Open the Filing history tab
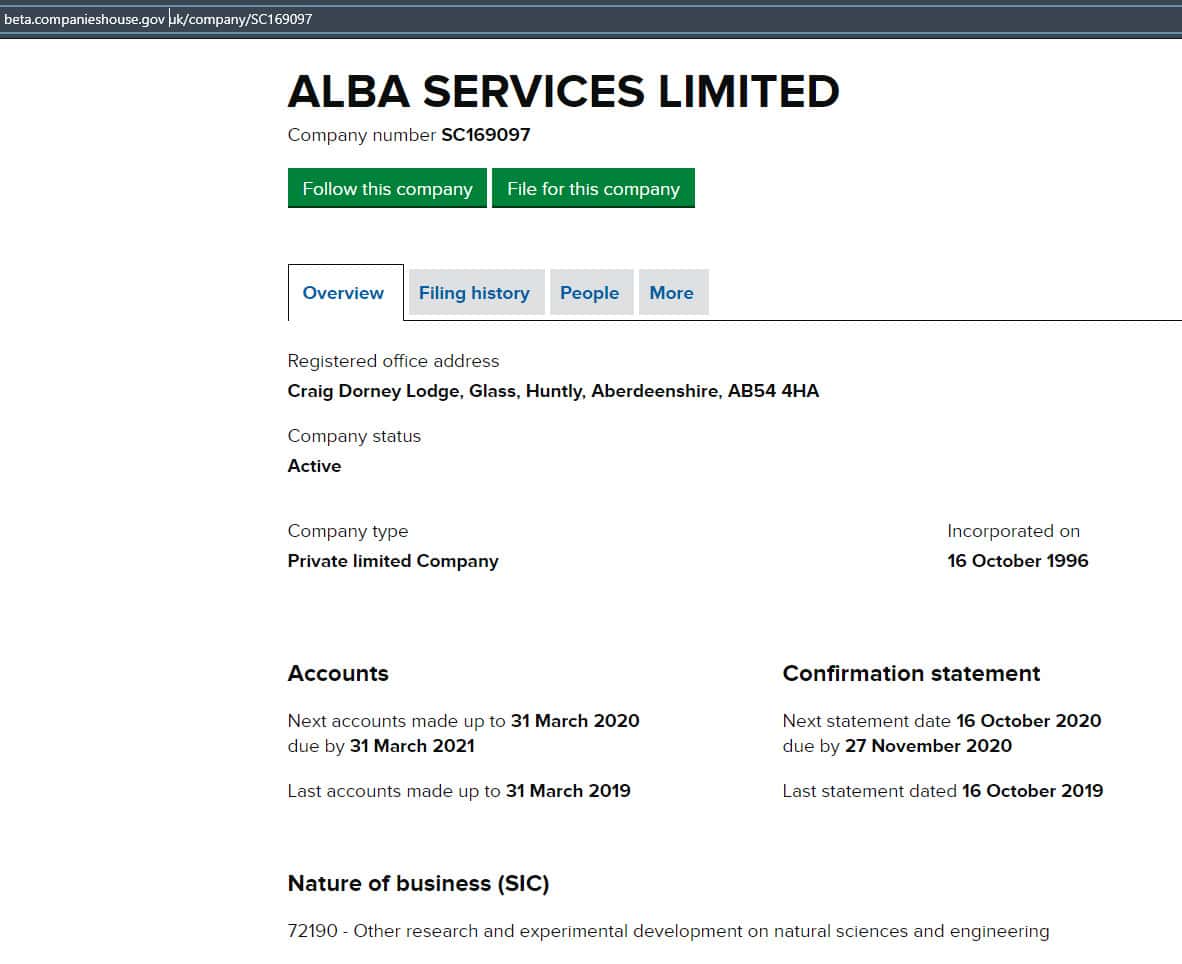Viewport: 1182px width, 964px height. pos(474,293)
